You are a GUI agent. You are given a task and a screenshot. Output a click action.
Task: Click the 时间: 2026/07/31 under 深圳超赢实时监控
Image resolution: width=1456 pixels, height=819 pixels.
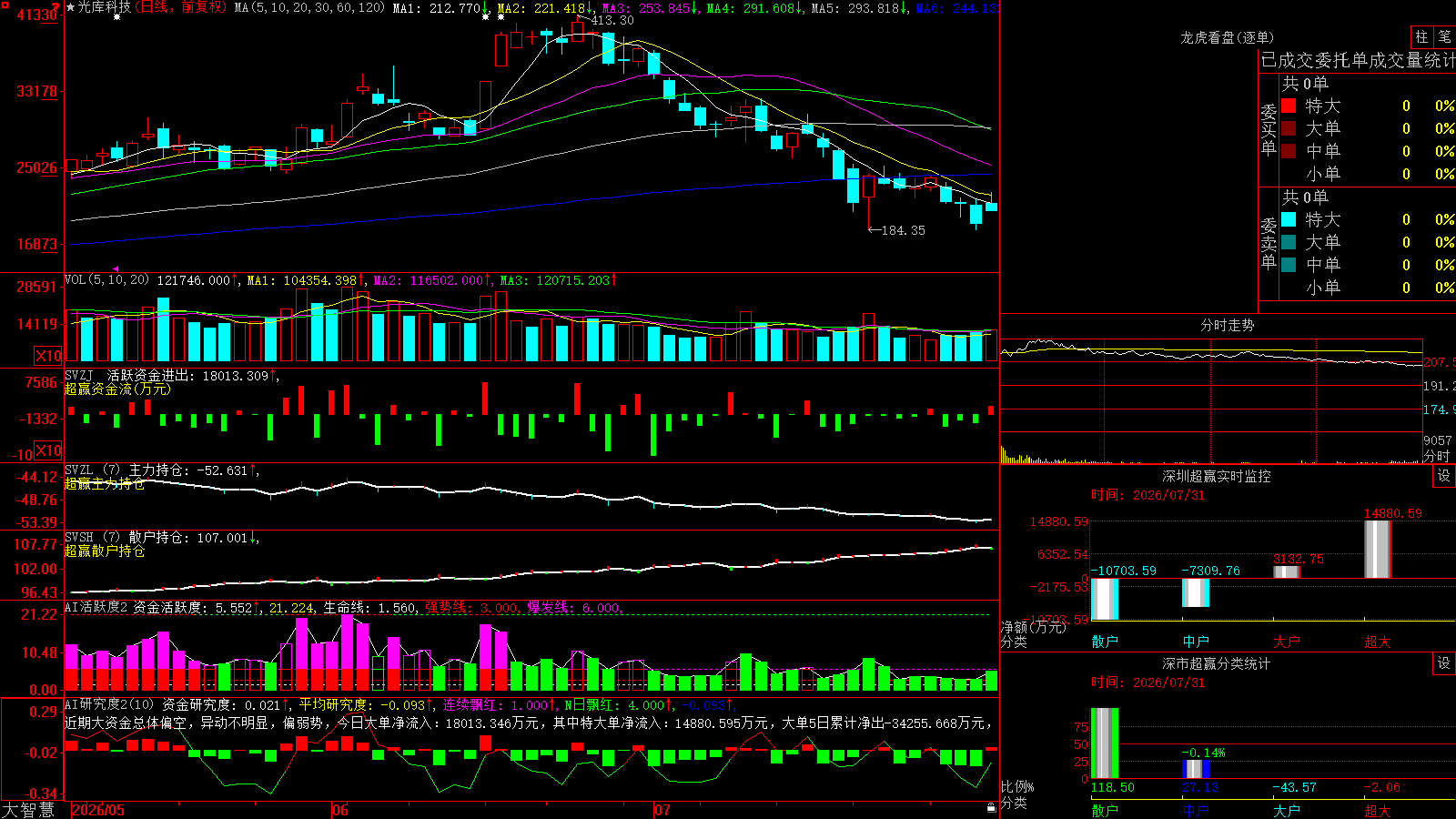pyautogui.click(x=1148, y=495)
